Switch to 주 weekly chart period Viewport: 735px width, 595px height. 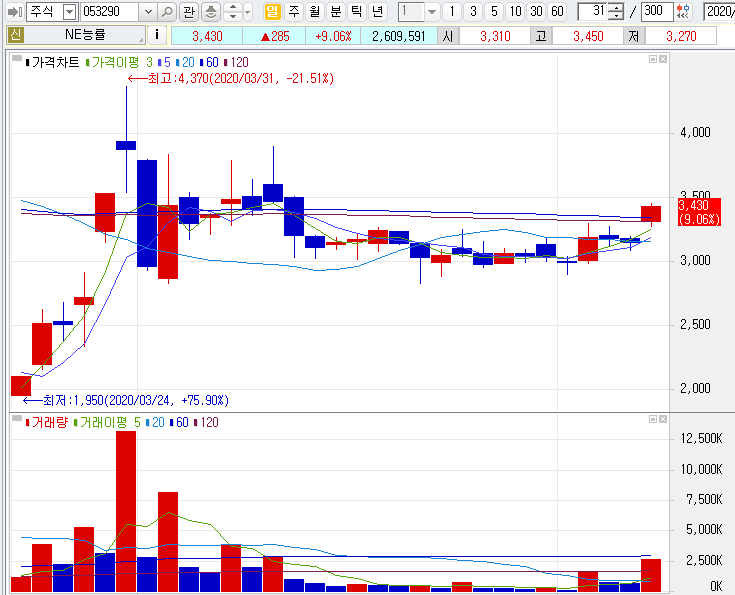click(x=293, y=11)
